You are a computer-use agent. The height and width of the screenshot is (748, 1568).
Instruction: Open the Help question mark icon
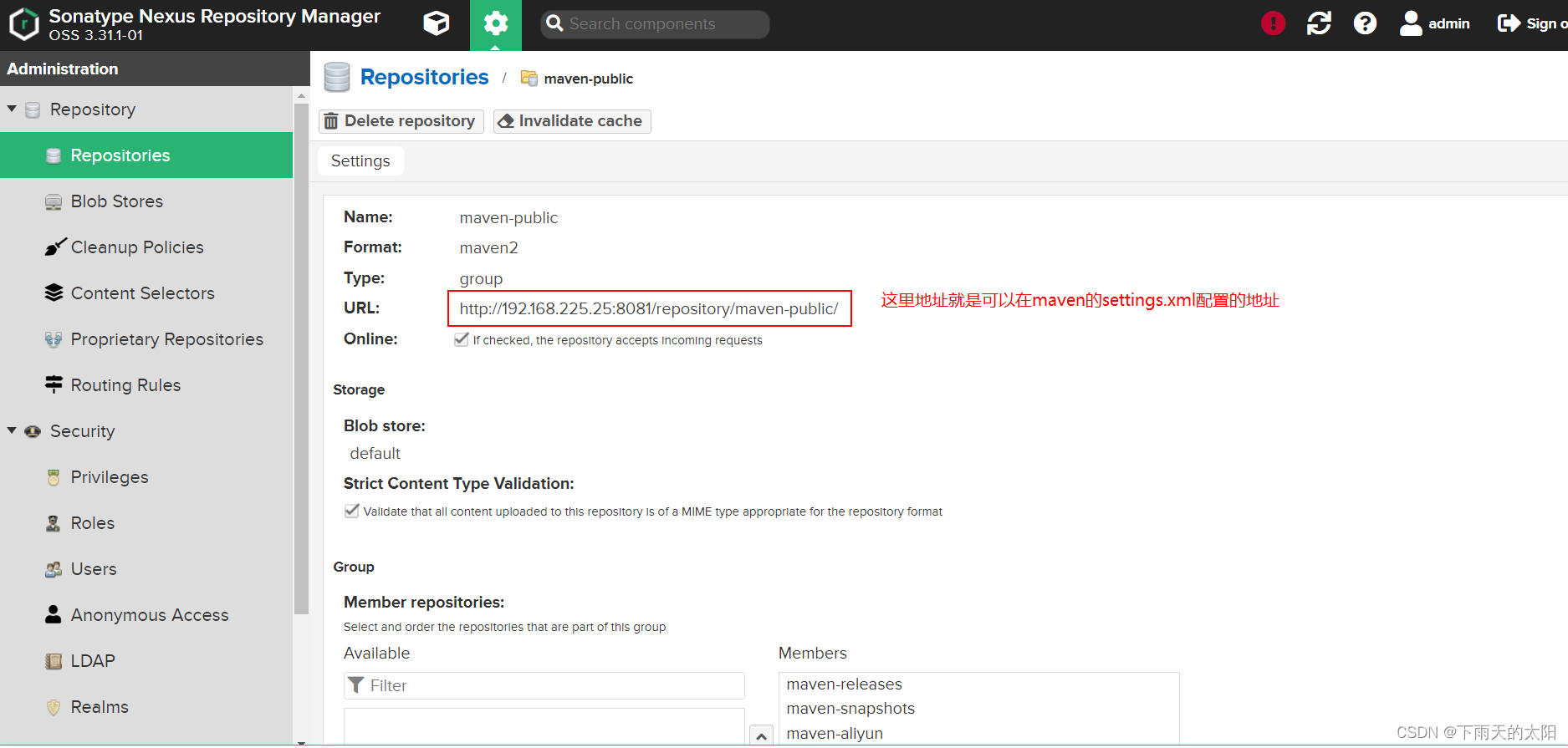pyautogui.click(x=1365, y=23)
